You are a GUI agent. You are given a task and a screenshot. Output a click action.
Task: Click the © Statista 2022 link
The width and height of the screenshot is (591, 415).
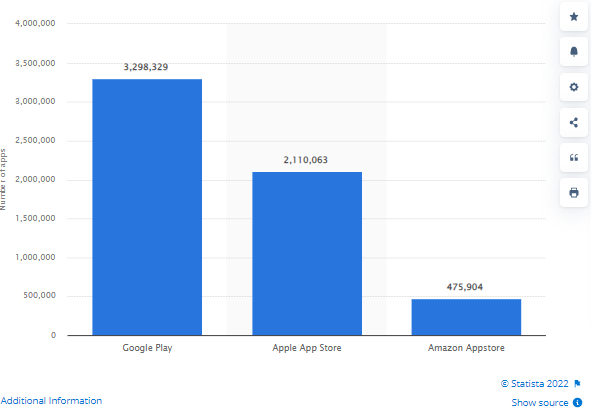click(534, 384)
